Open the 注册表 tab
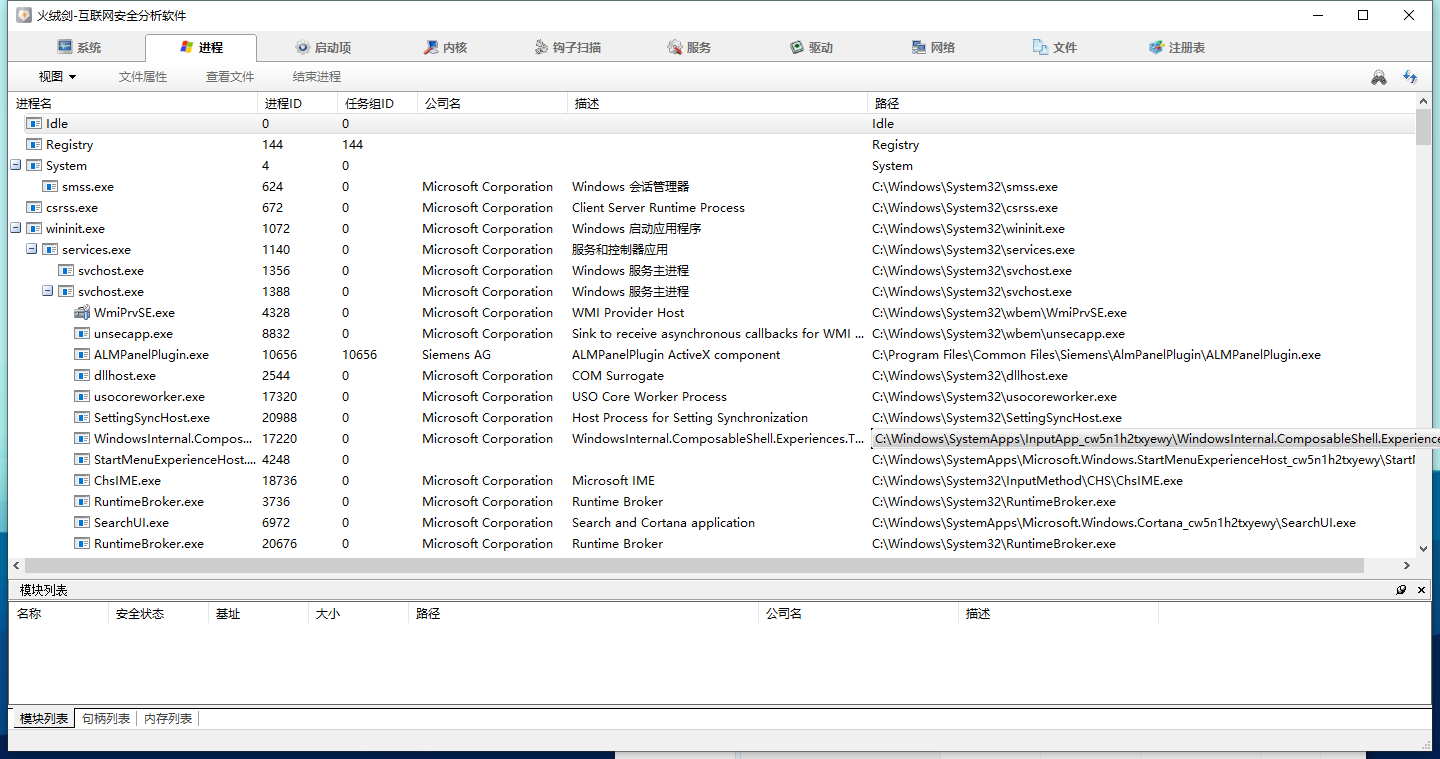This screenshot has height=759, width=1440. tap(1177, 47)
